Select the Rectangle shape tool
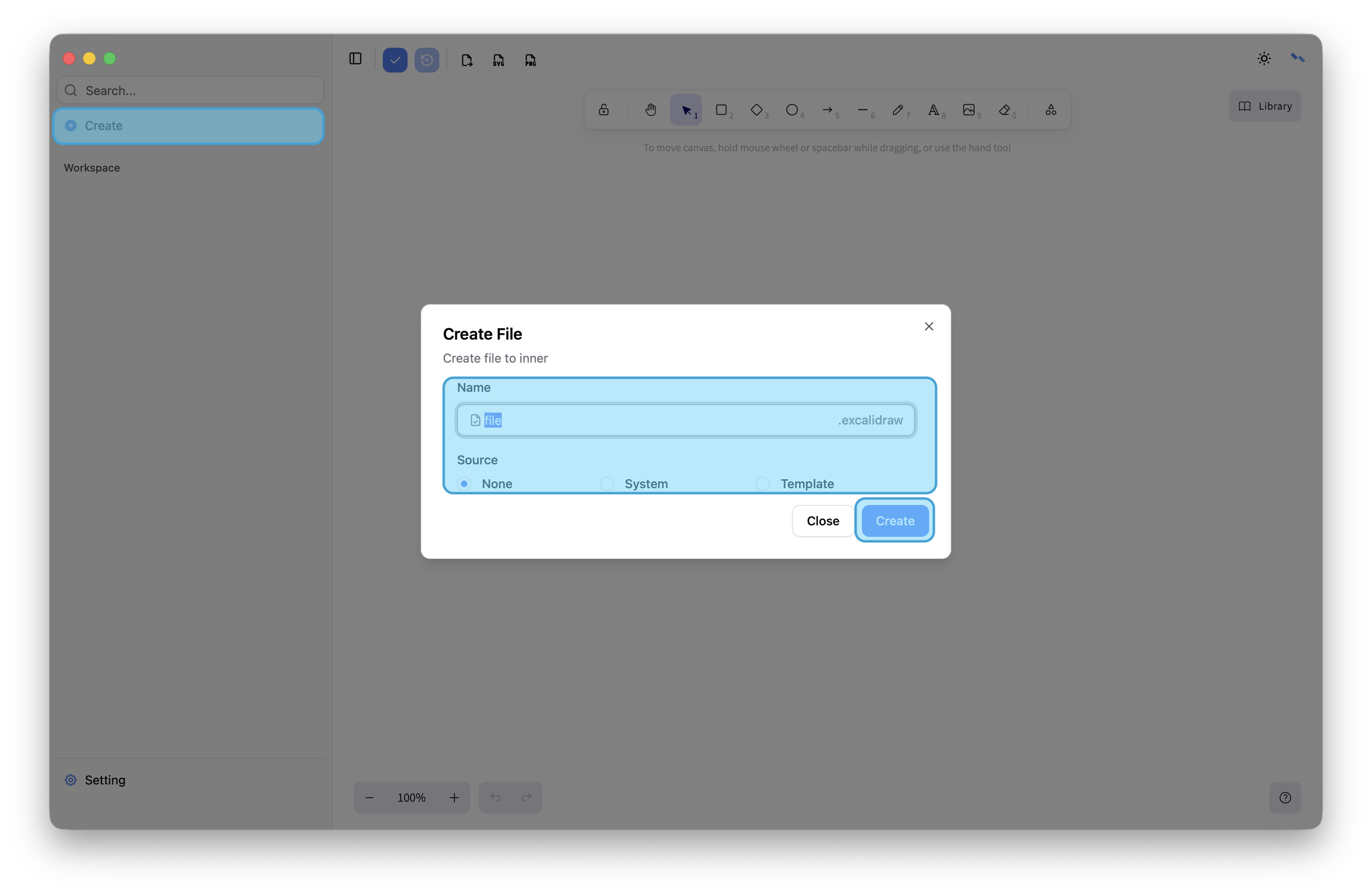The height and width of the screenshot is (895, 1372). tap(721, 110)
